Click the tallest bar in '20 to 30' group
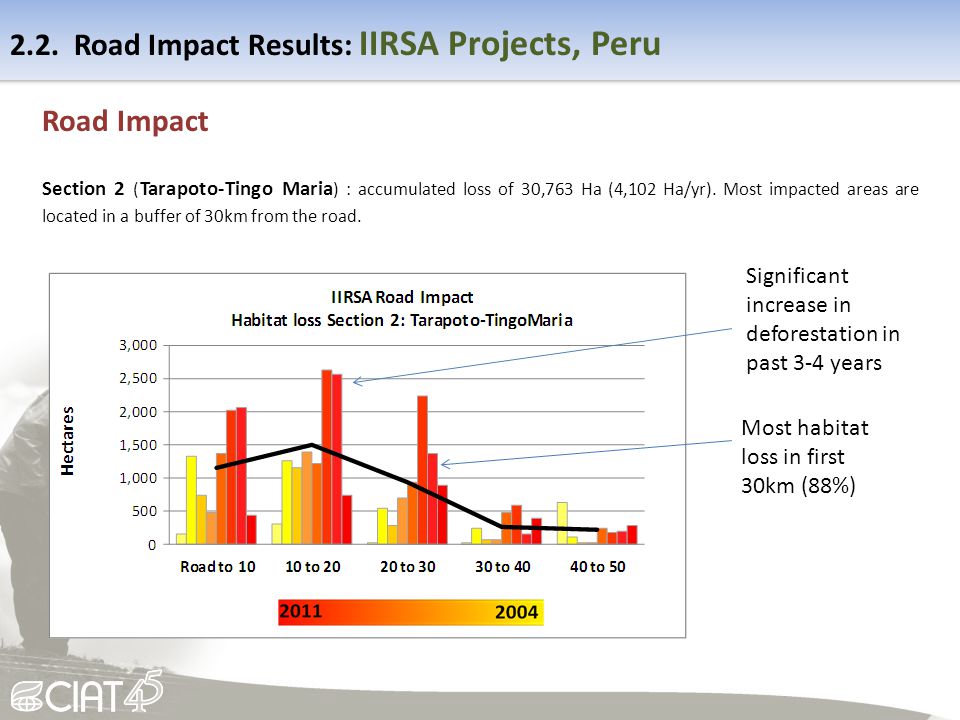This screenshot has width=960, height=720. pos(422,470)
